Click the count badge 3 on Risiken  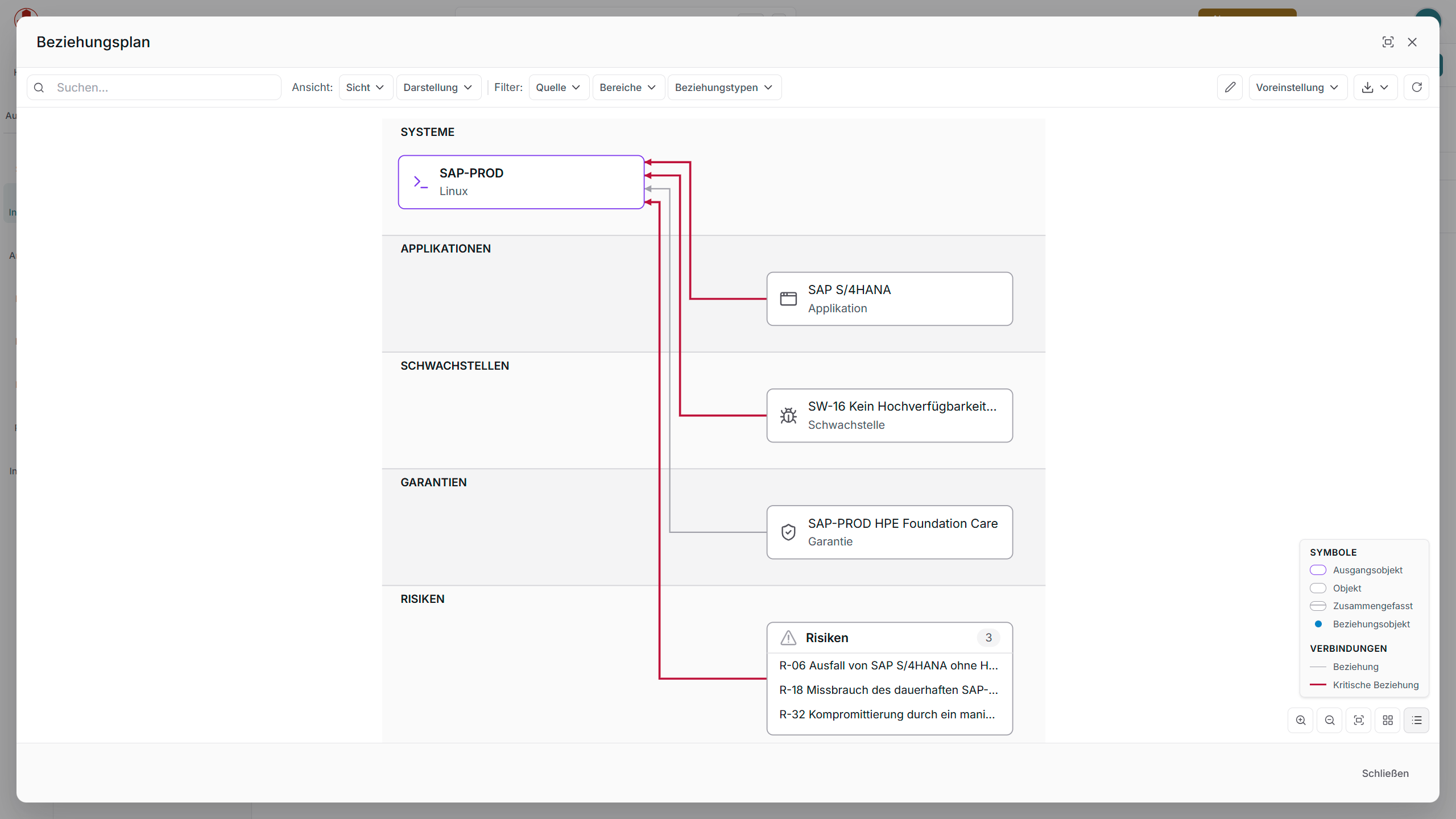988,638
